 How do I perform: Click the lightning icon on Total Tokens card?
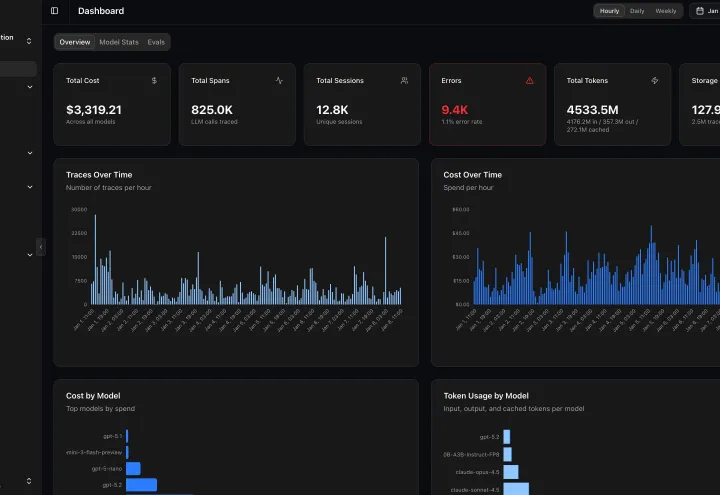[654, 80]
